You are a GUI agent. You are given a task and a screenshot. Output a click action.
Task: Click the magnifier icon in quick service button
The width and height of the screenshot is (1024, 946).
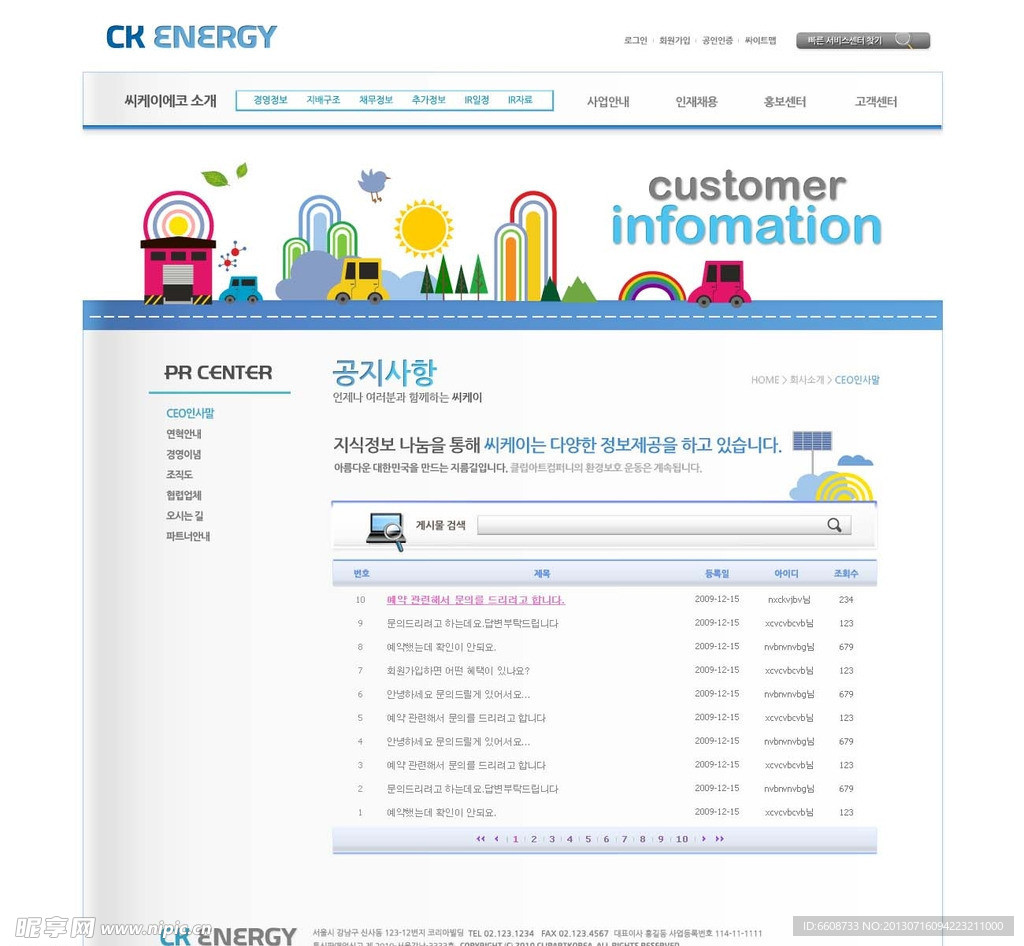pyautogui.click(x=904, y=40)
